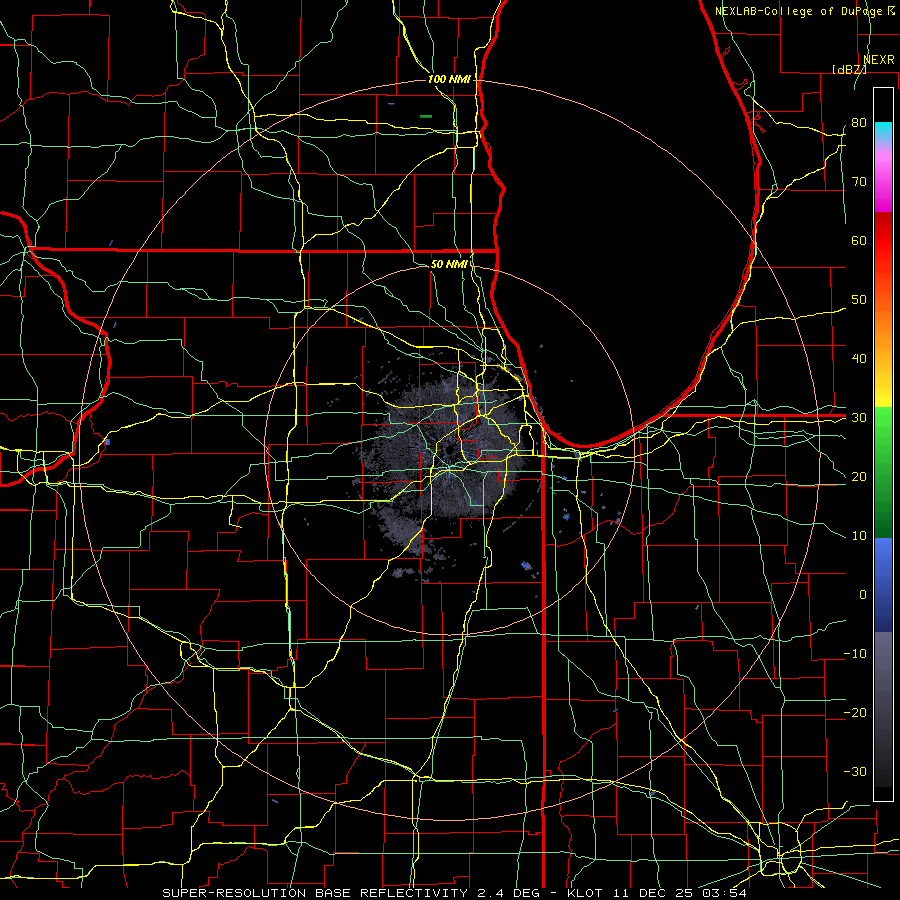Click the "11 DEC 25" date text
Screen dimensions: 900x900
pos(651,893)
